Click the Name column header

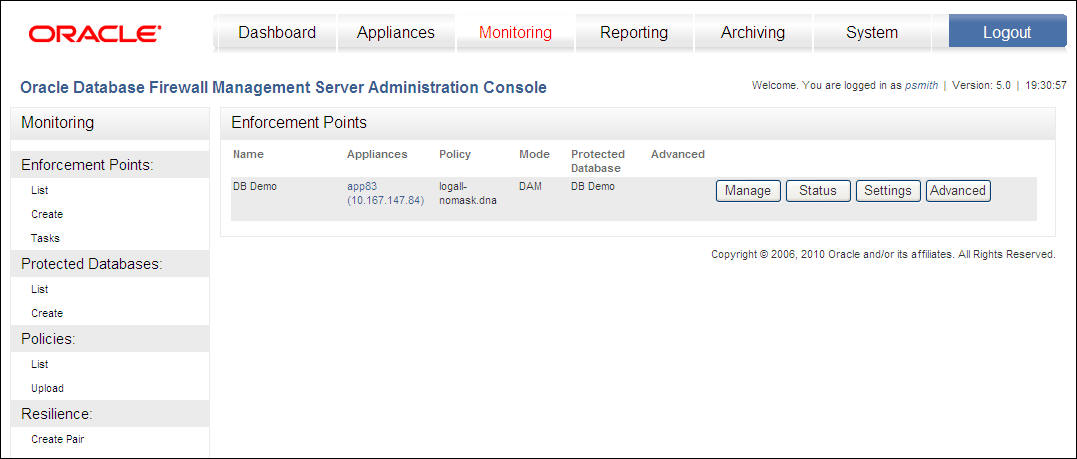248,155
